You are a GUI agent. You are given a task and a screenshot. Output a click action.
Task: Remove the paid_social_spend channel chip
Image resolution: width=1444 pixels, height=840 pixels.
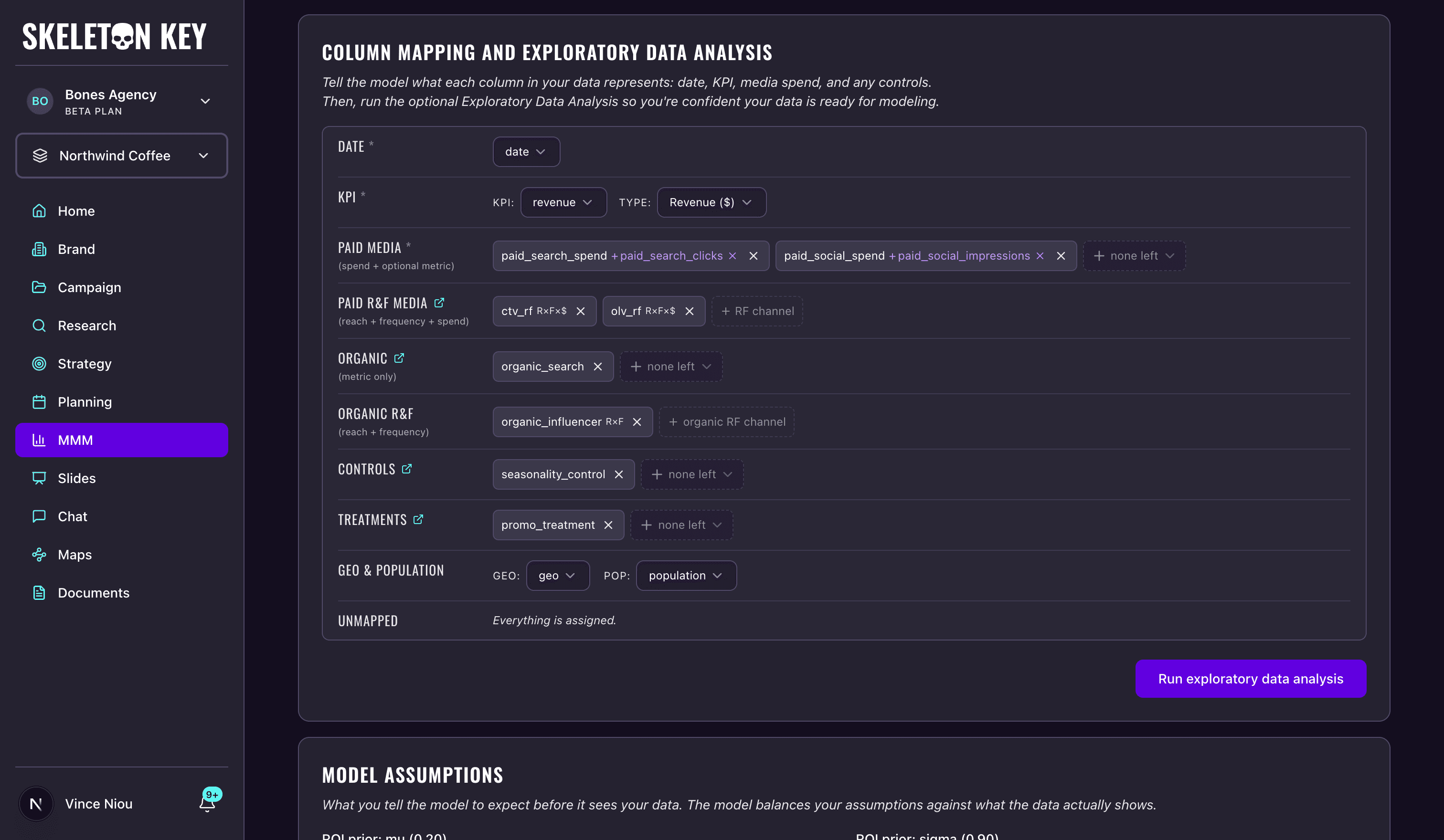(1061, 256)
